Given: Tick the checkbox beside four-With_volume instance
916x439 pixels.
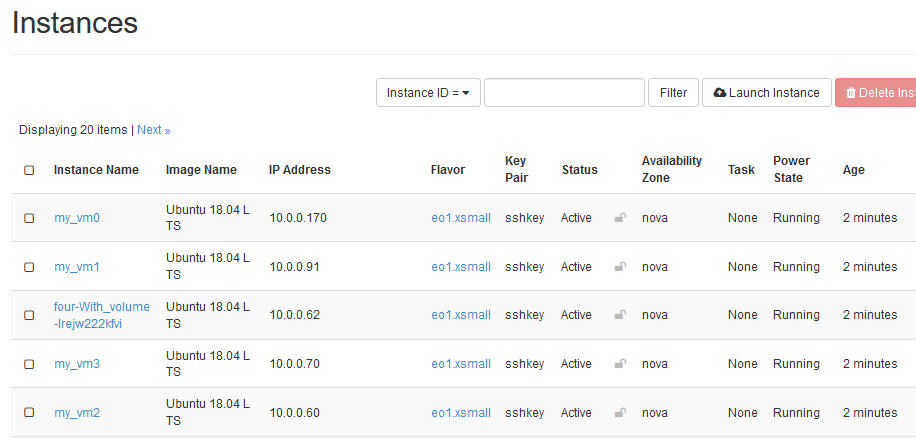Looking at the screenshot, I should click(29, 315).
